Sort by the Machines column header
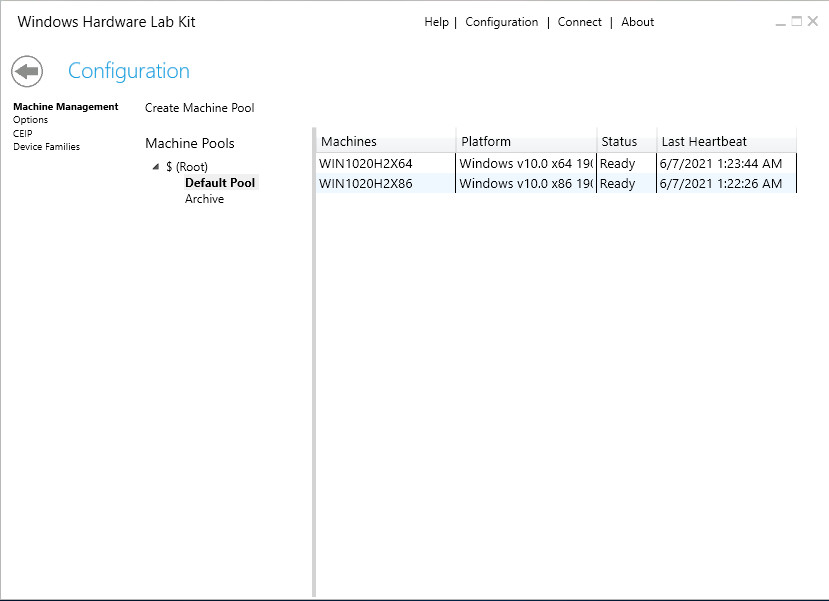This screenshot has width=829, height=601. [386, 141]
